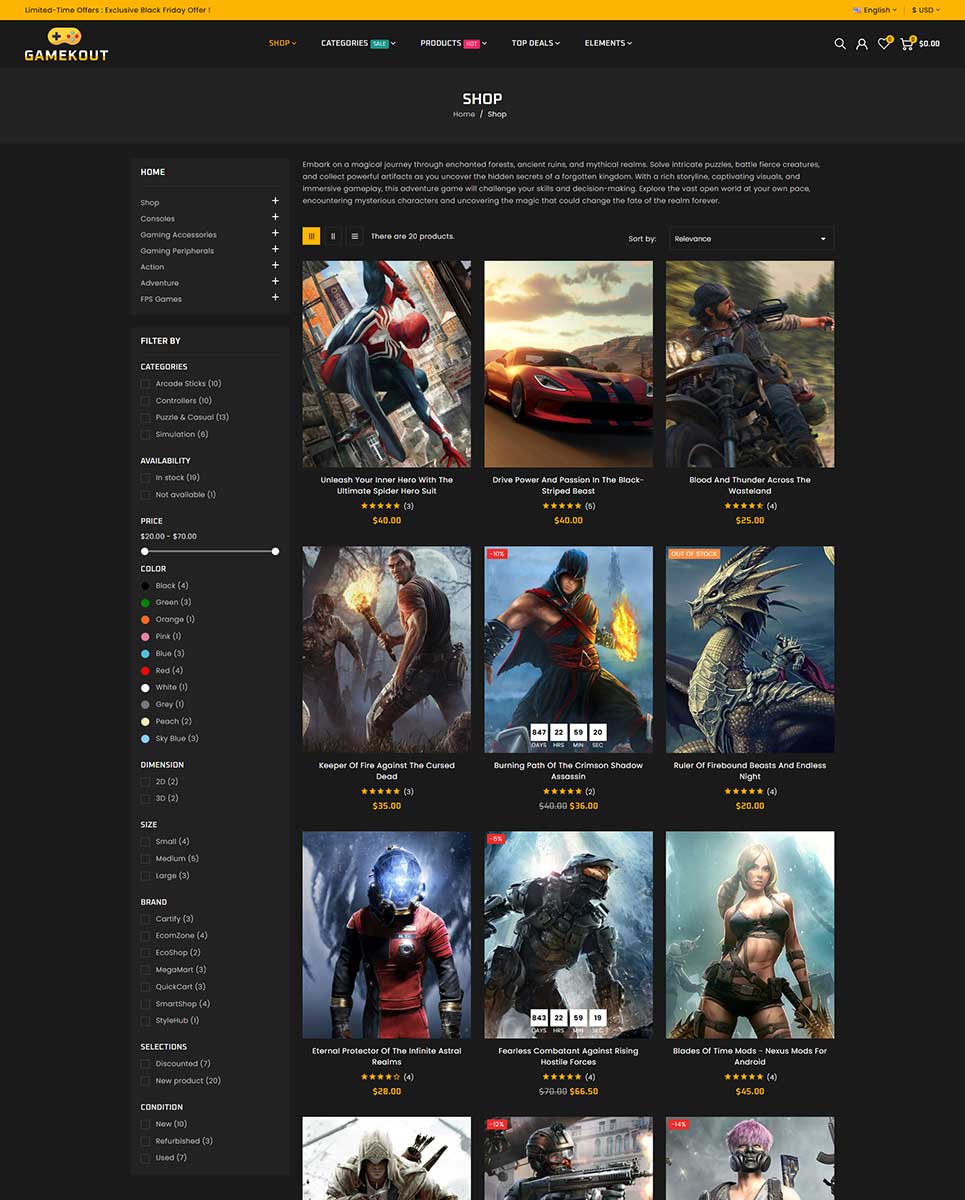This screenshot has height=1200, width=965.
Task: Open the Eternal Protector astronaut image
Action: coord(387,935)
